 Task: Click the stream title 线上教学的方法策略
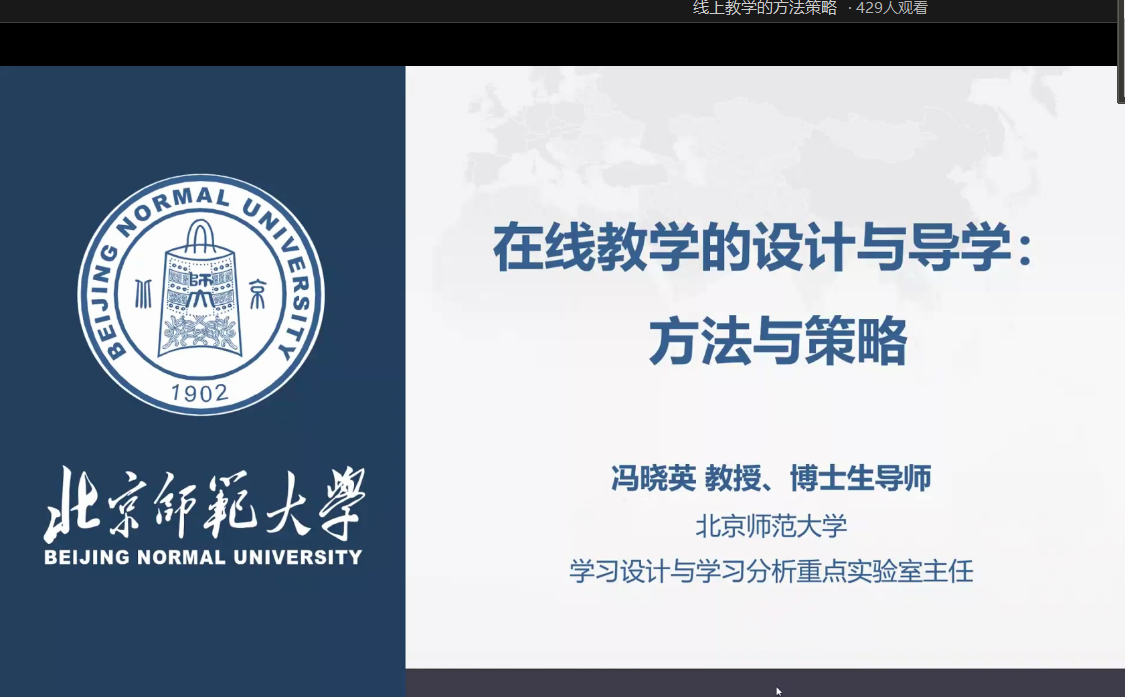click(x=764, y=9)
